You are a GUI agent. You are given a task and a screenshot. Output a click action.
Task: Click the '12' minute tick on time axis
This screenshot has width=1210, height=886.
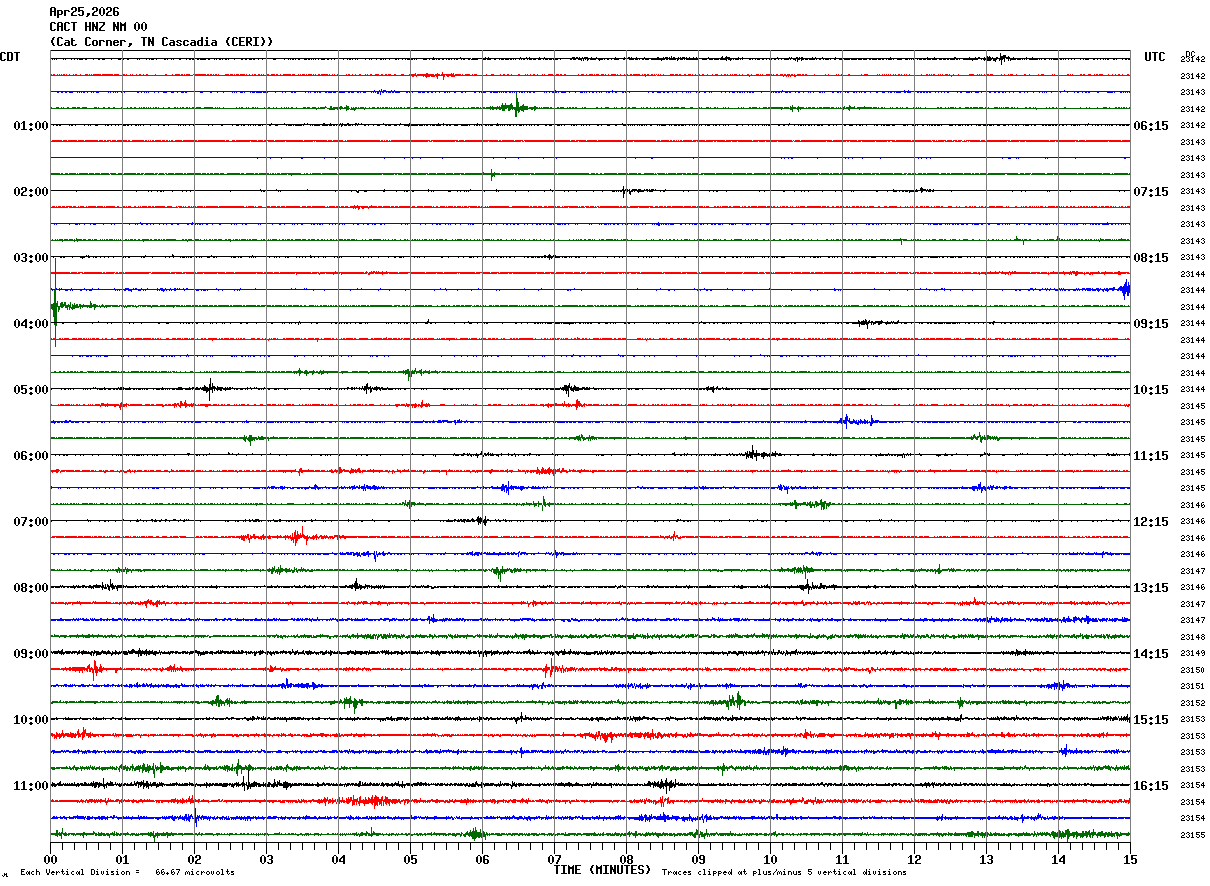pyautogui.click(x=914, y=859)
